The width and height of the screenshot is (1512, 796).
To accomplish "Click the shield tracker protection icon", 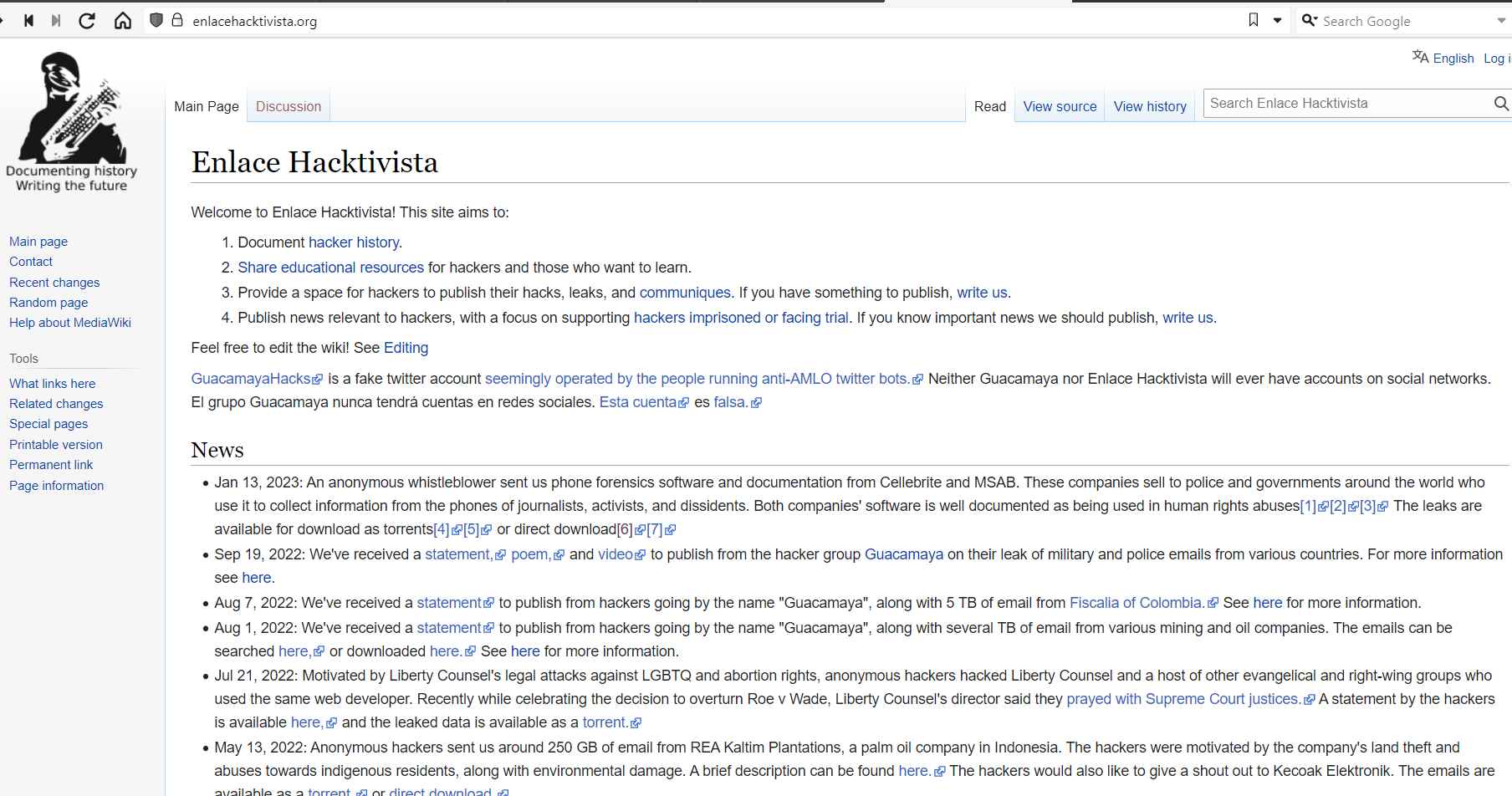I will pos(156,21).
